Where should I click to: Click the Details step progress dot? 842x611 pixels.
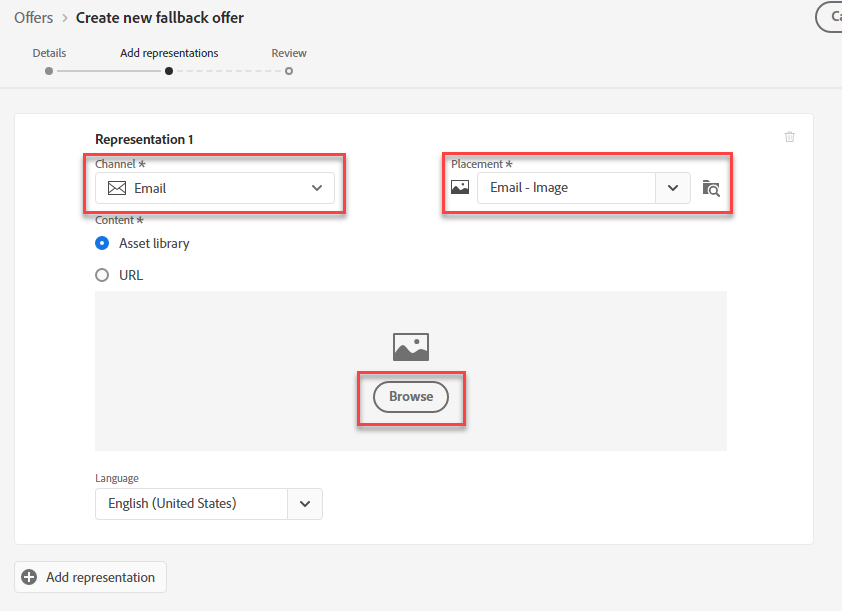point(49,71)
